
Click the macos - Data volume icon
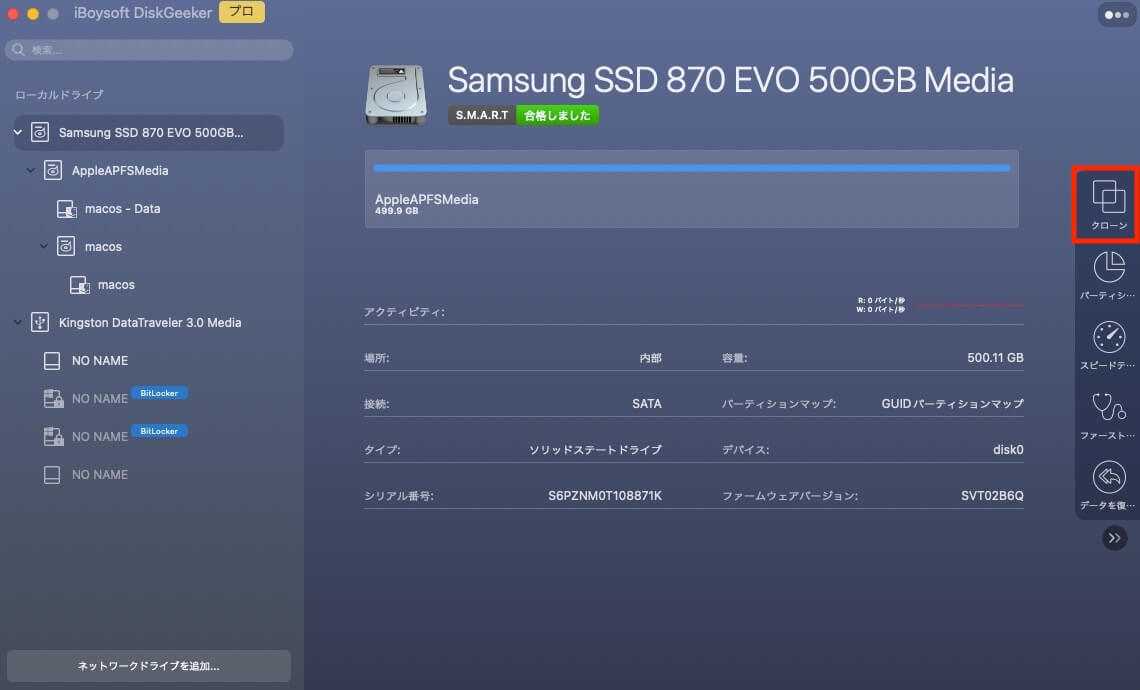(66, 209)
